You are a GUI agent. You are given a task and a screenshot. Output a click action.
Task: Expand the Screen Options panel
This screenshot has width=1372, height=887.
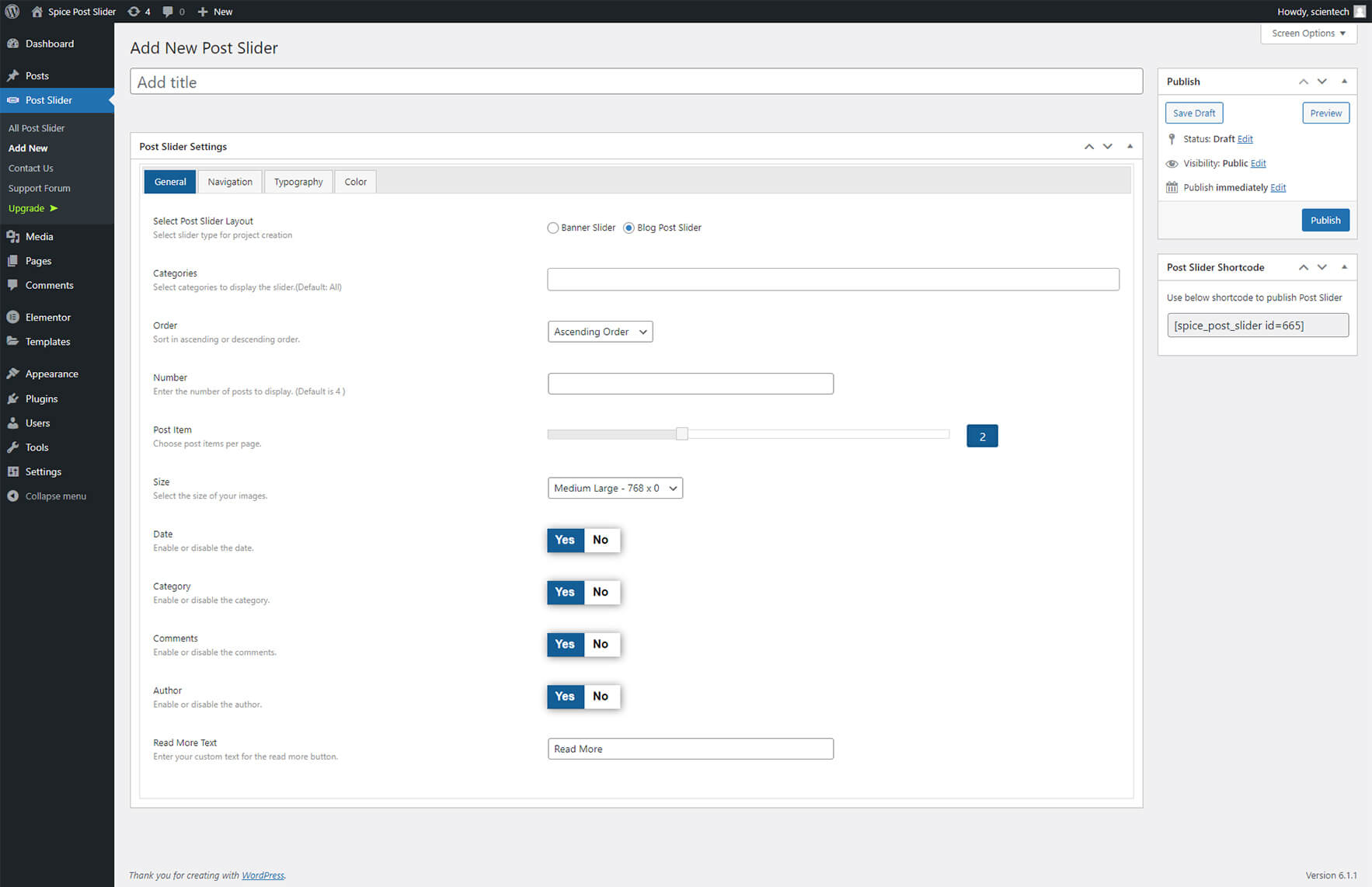click(1308, 33)
